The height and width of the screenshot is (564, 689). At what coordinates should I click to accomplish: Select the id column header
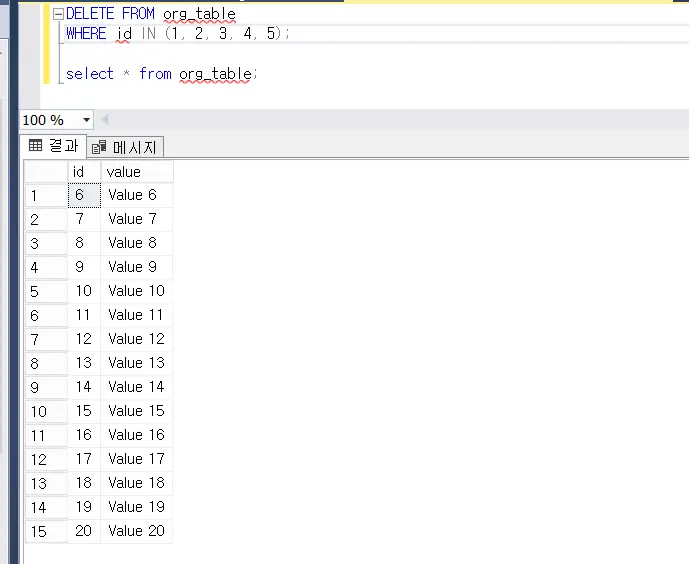(84, 172)
